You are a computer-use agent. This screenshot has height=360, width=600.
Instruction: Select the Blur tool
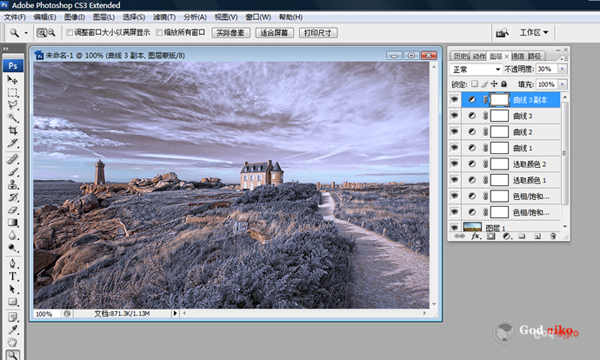12,235
